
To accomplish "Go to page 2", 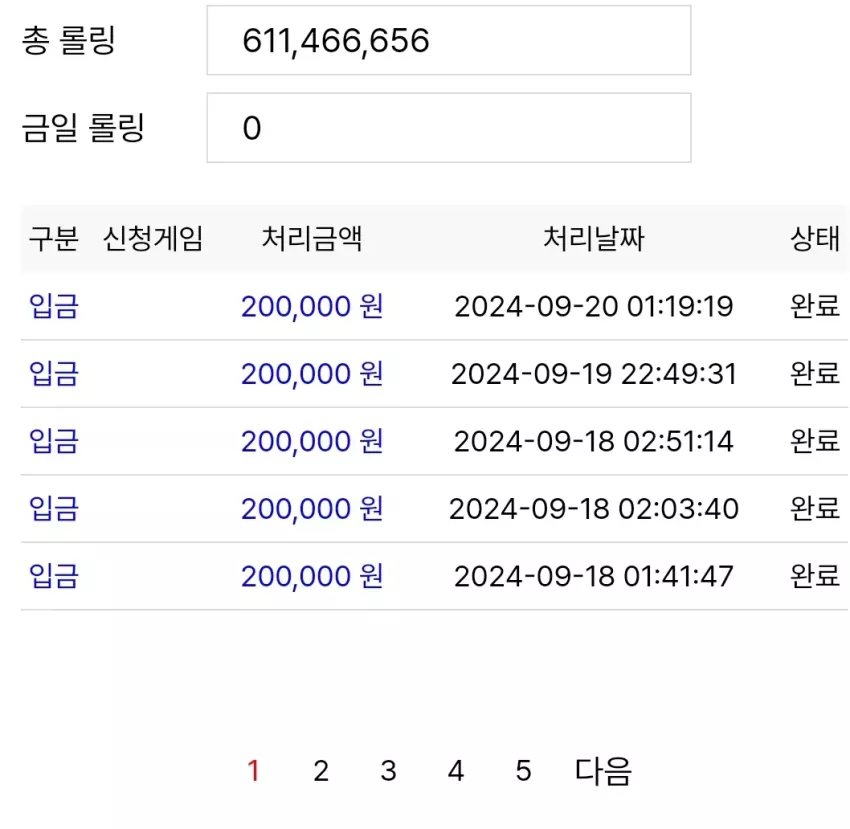I will pos(321,771).
